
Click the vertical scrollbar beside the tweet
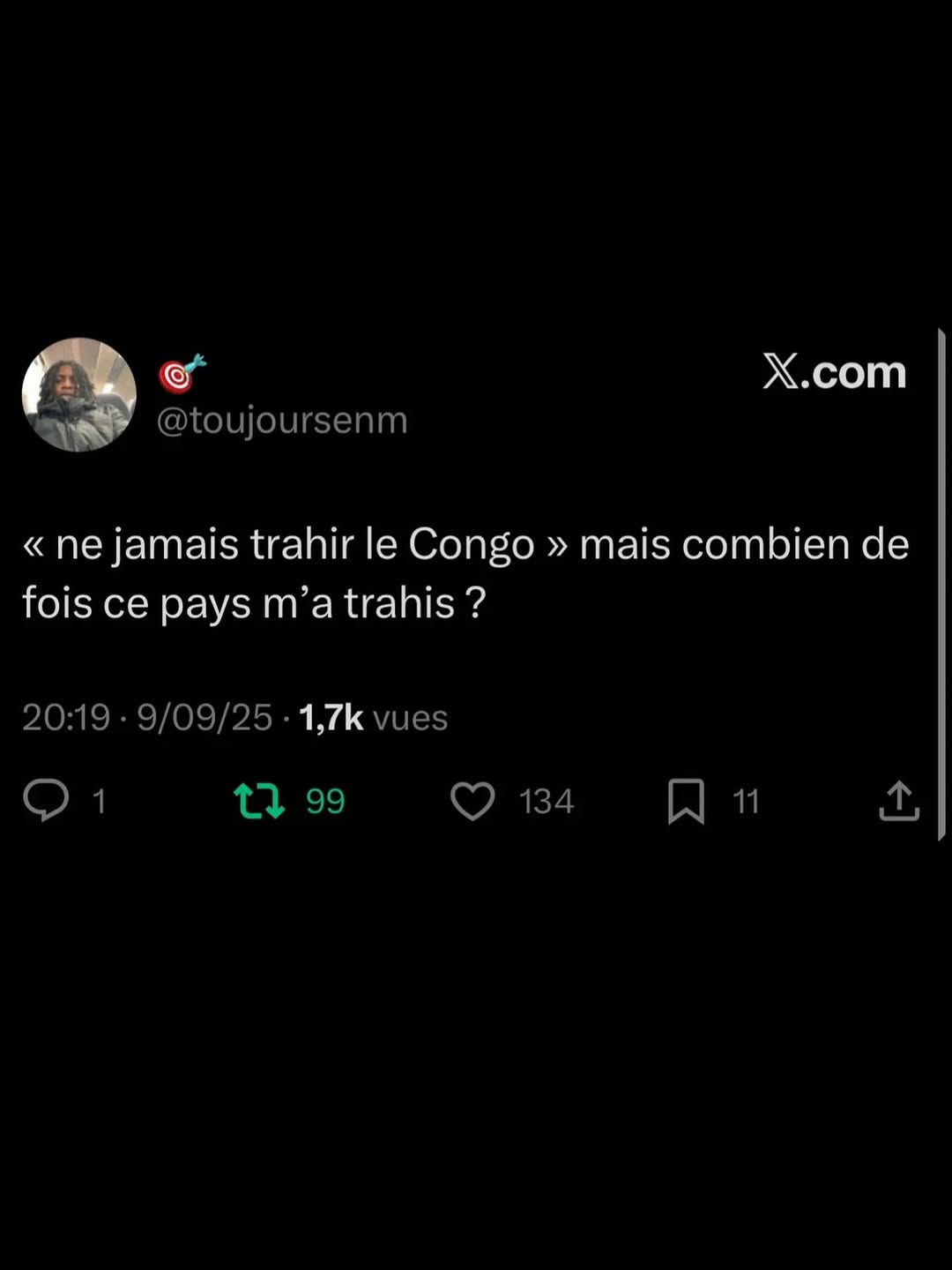click(x=941, y=584)
